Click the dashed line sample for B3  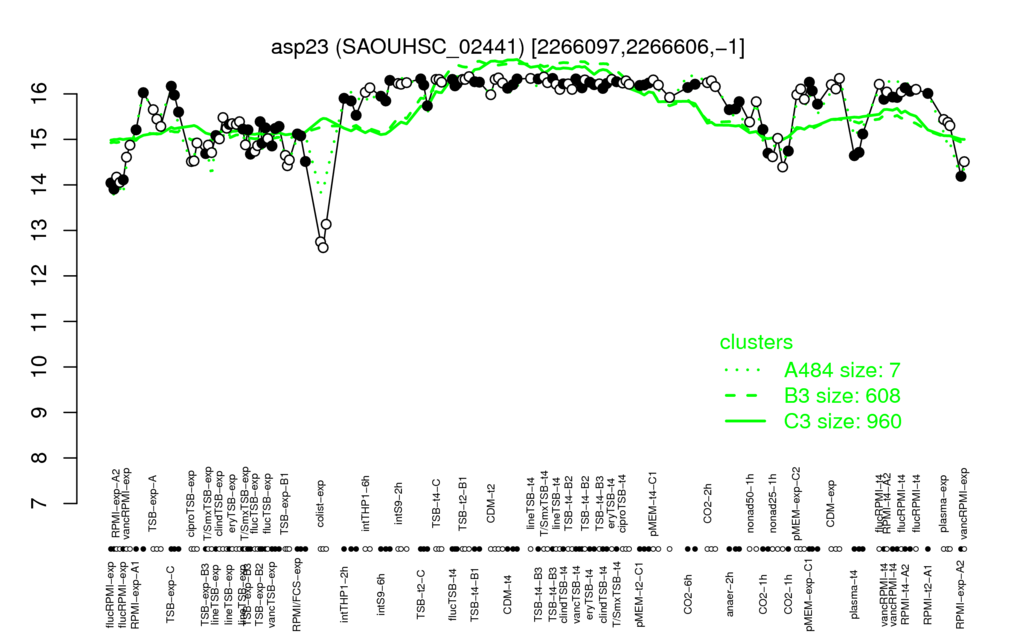744,396
